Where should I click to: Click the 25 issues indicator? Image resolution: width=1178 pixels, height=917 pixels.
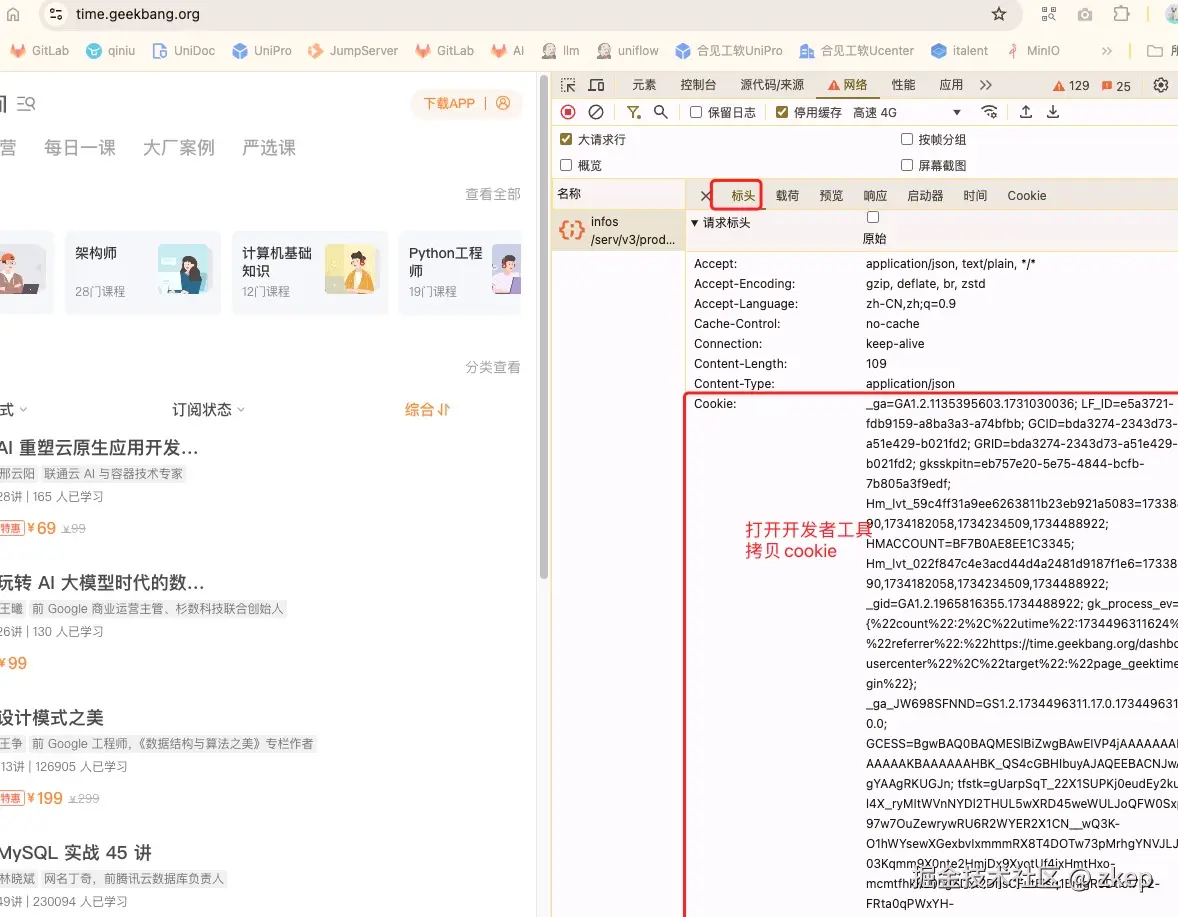click(1116, 86)
